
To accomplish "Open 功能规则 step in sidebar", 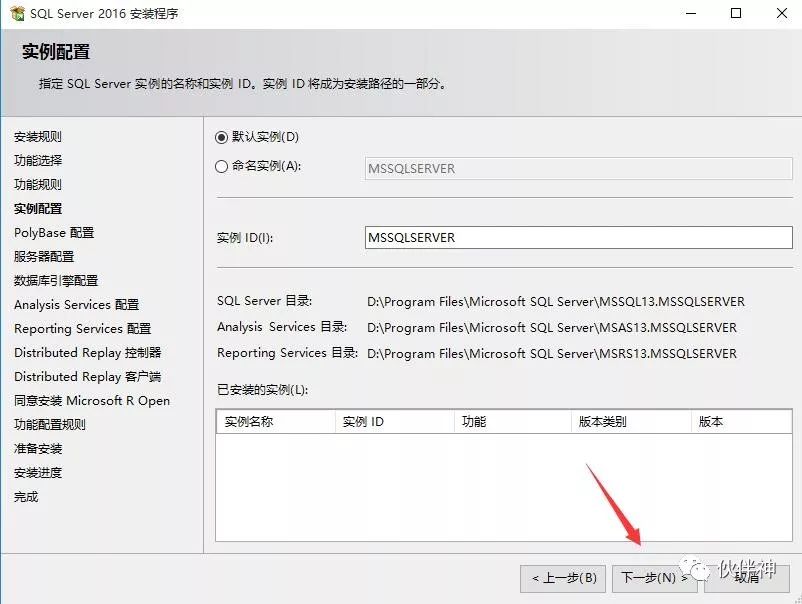I will [x=38, y=185].
